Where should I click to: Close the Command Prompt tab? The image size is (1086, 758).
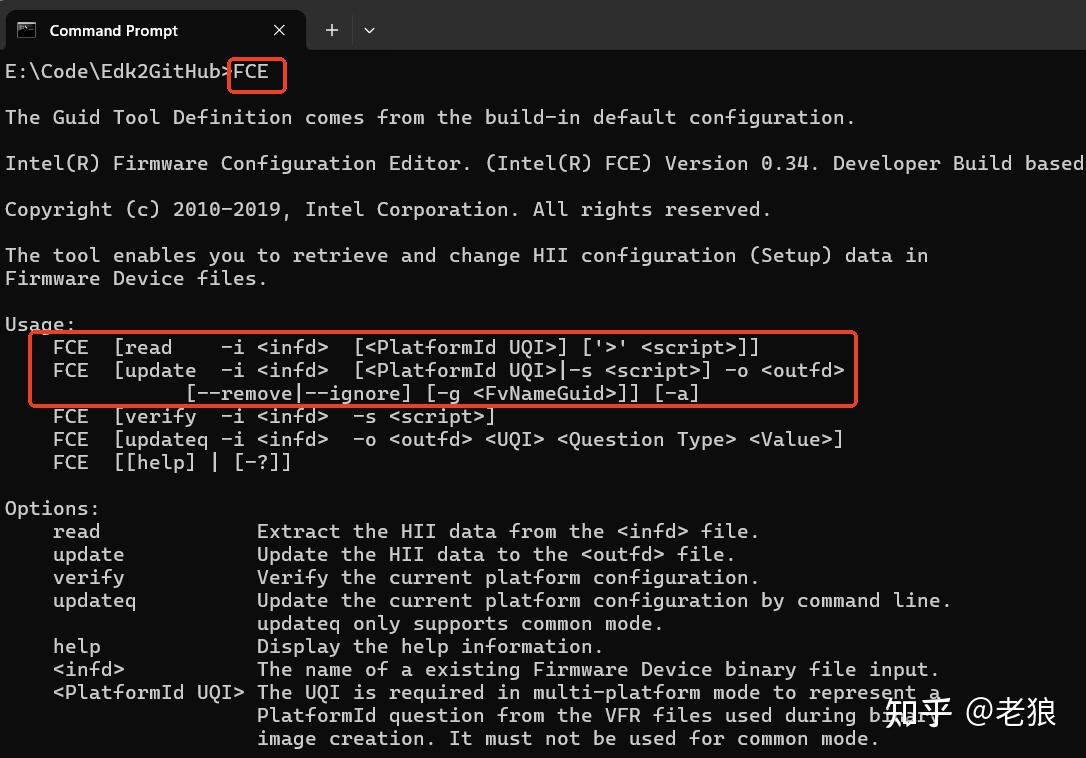click(278, 30)
